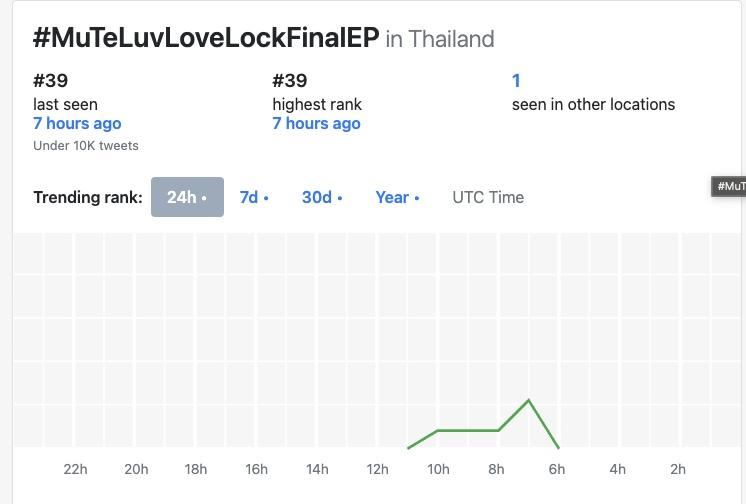Click the start of the green rank line
This screenshot has height=504, width=746.
point(409,447)
